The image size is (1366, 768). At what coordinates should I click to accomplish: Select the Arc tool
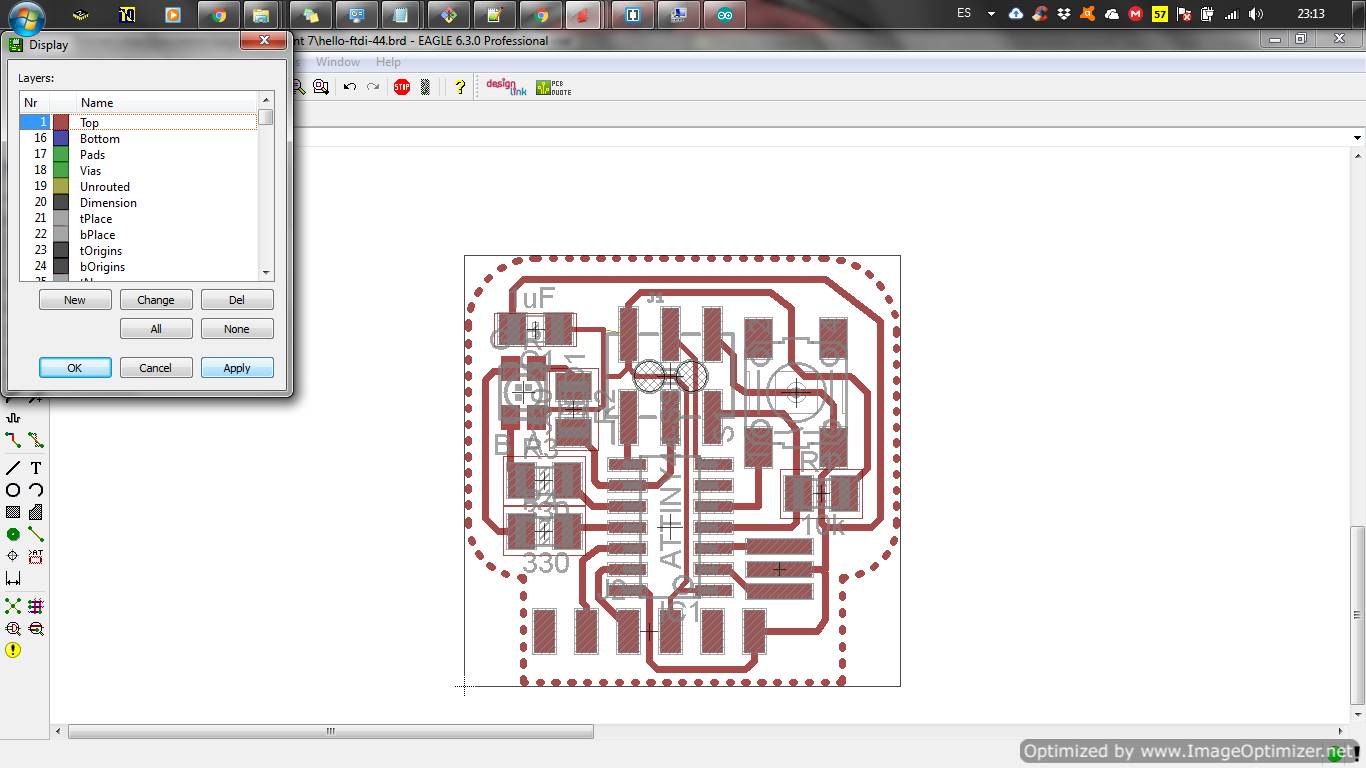click(36, 490)
